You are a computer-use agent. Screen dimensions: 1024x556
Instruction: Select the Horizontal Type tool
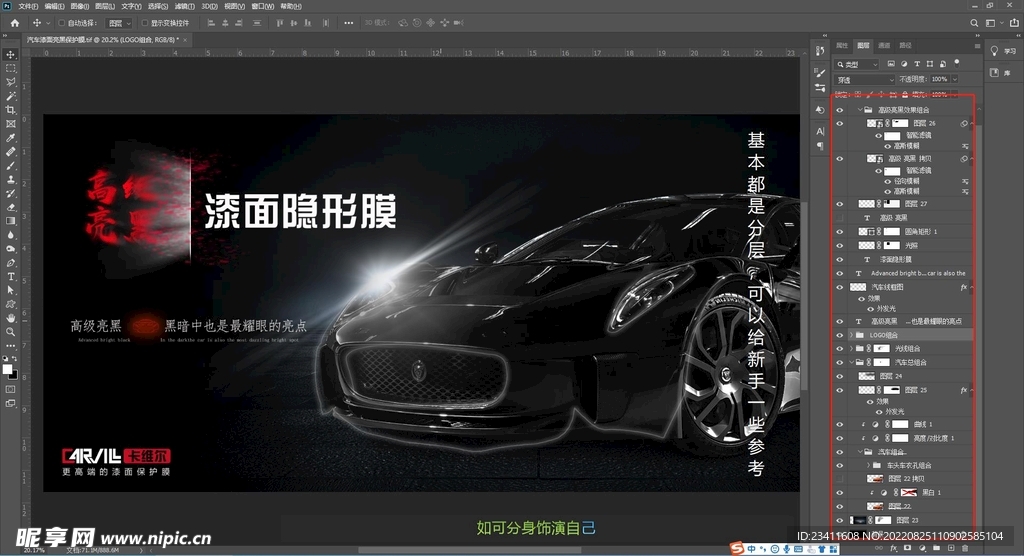[11, 275]
